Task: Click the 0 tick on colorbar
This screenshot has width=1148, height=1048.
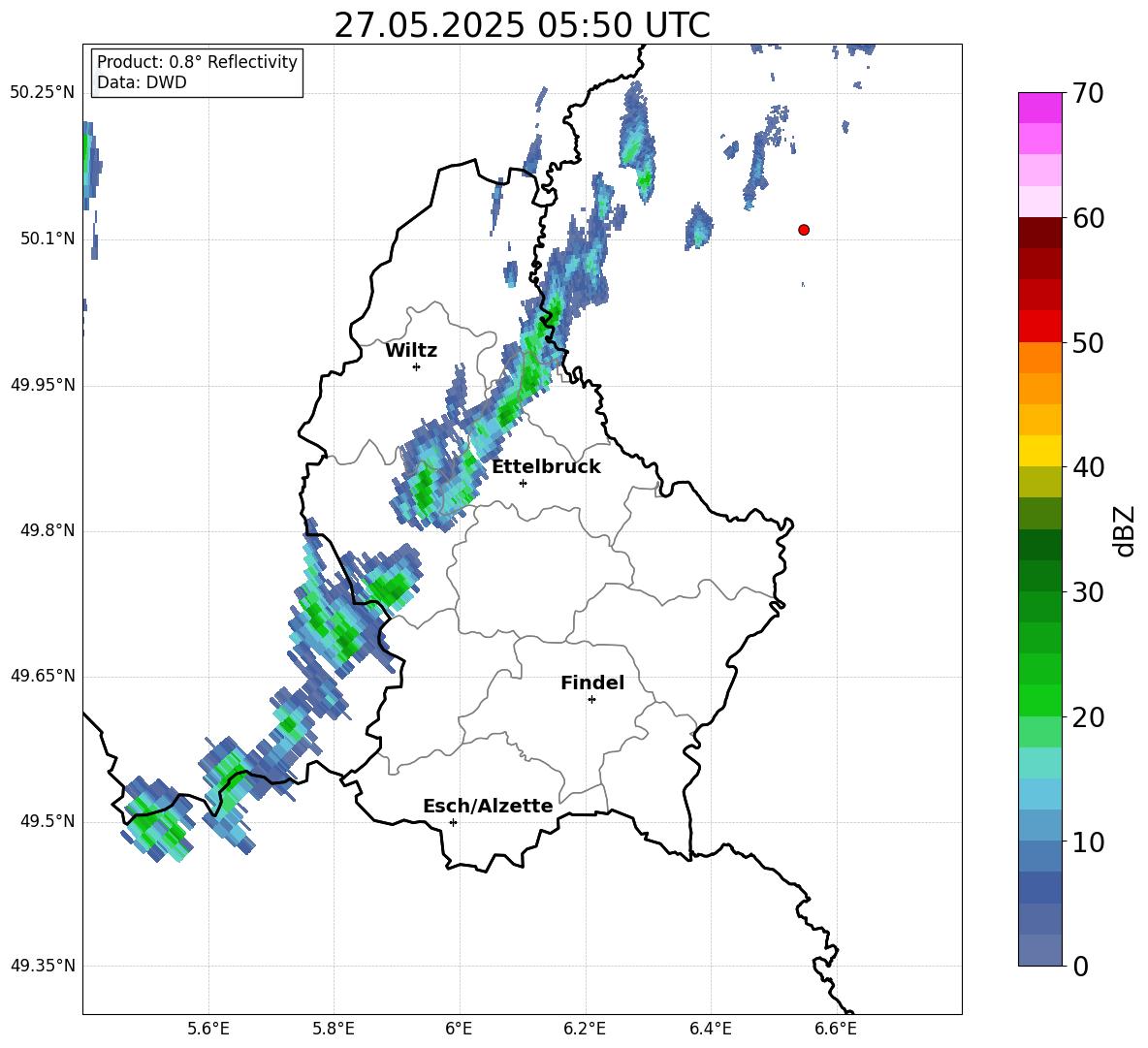Action: (x=1080, y=966)
